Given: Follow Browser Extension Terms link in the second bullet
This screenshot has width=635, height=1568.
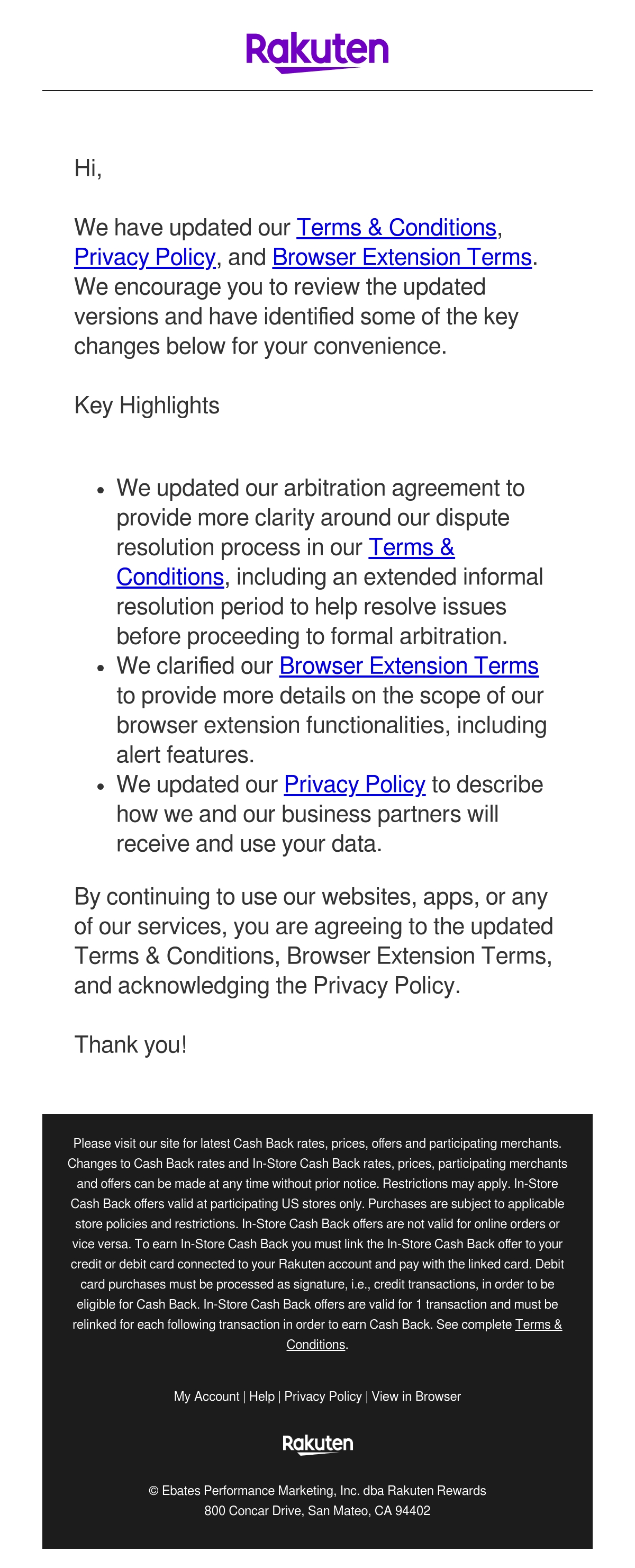Looking at the screenshot, I should 409,665.
